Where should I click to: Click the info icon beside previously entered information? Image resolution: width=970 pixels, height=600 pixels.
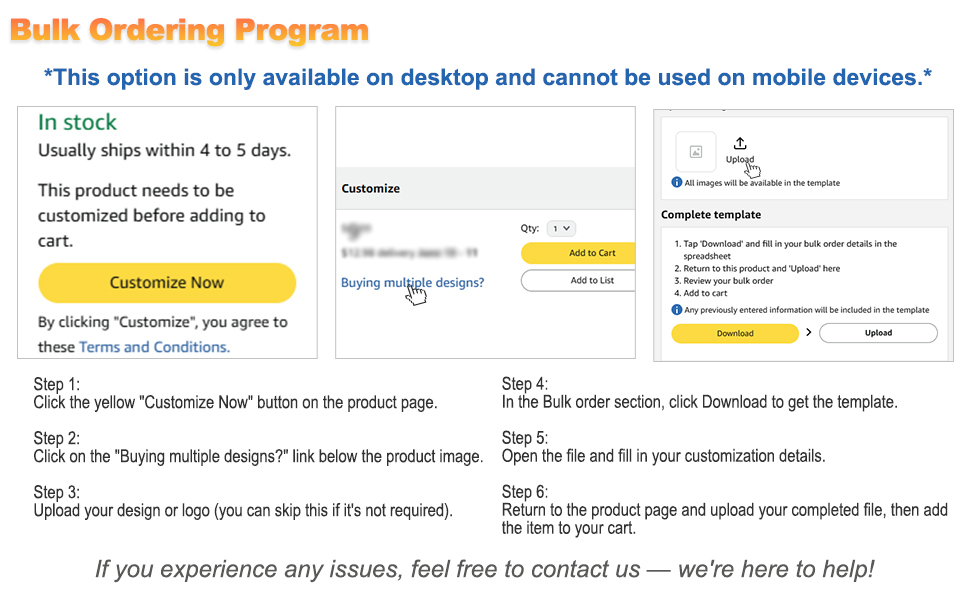pyautogui.click(x=677, y=309)
